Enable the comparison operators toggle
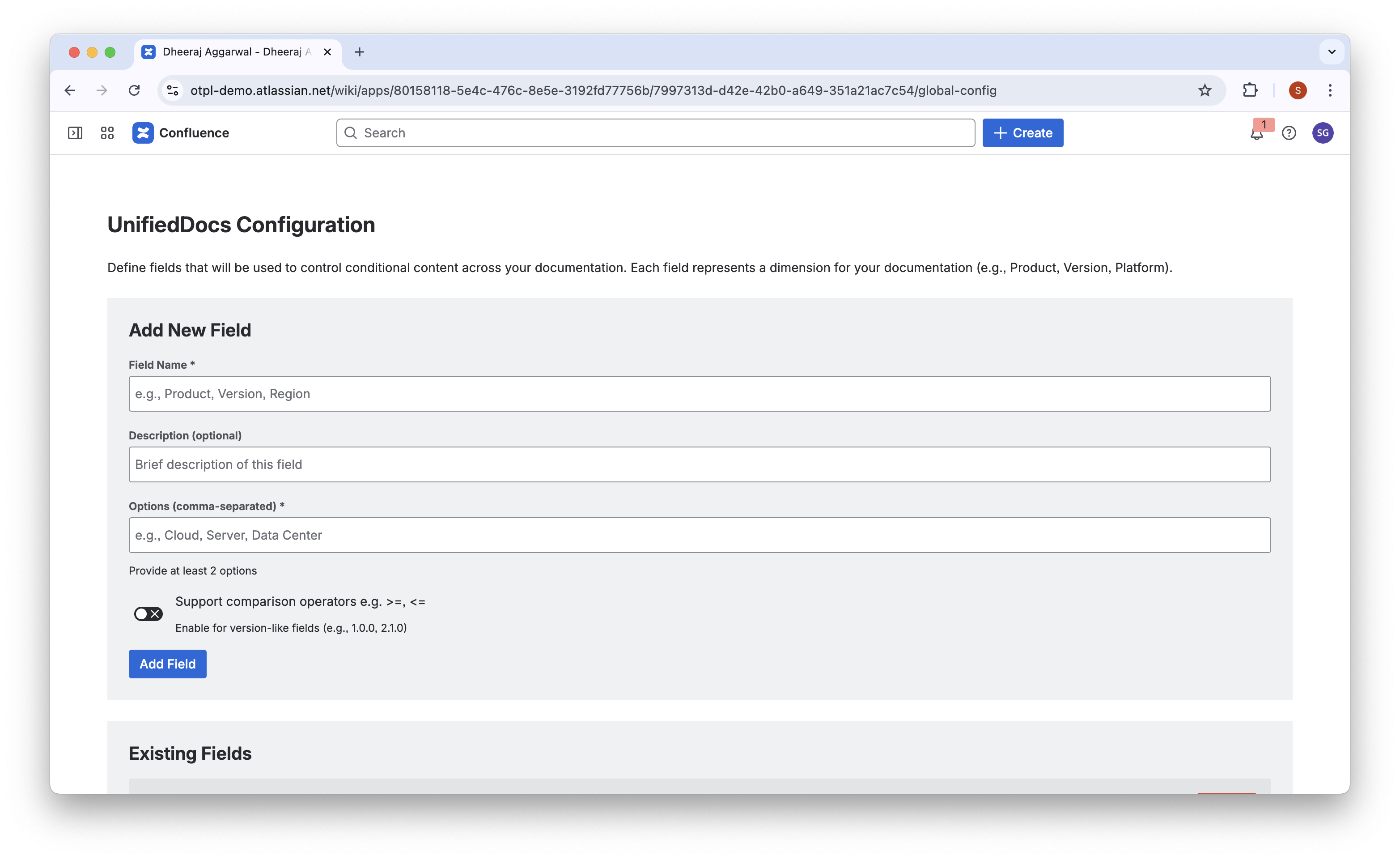 (148, 614)
